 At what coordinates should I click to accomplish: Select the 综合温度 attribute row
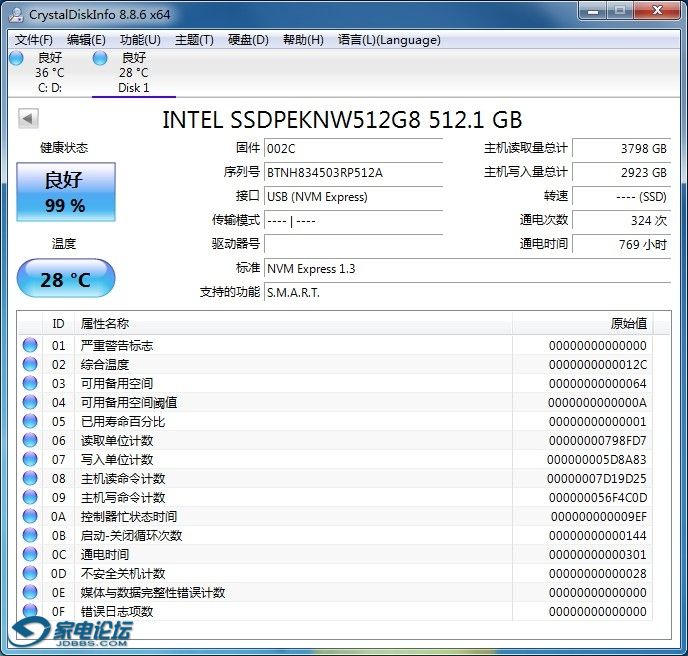click(x=335, y=364)
